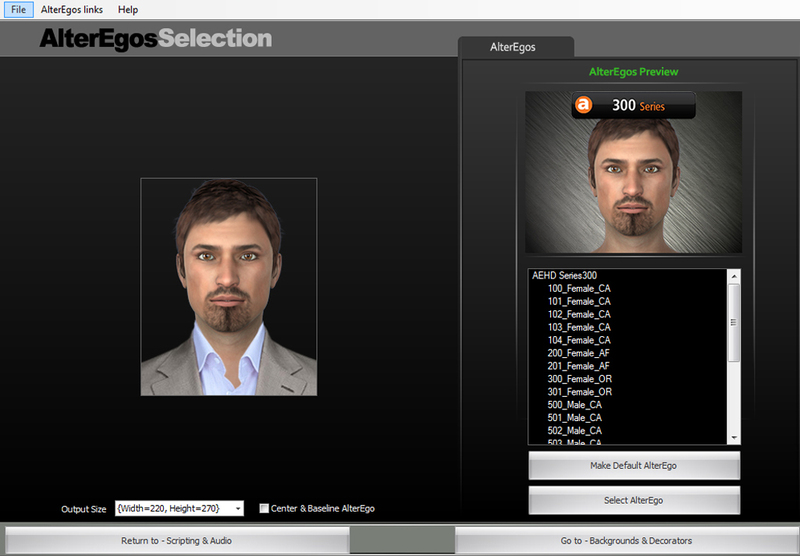Image resolution: width=800 pixels, height=556 pixels.
Task: Click Select AlterEgo button
Action: pyautogui.click(x=634, y=500)
